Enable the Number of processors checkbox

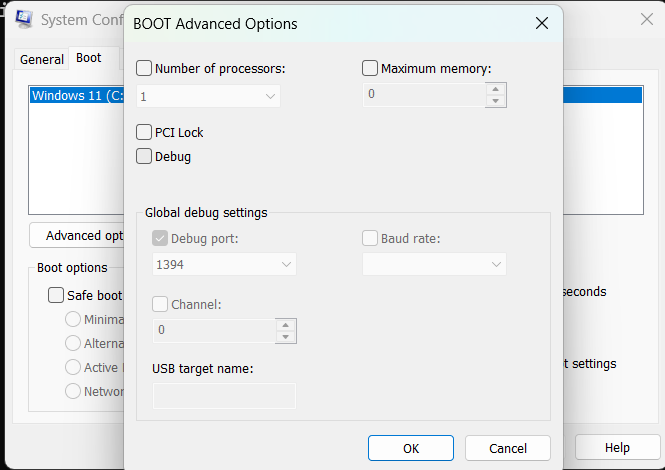click(x=144, y=68)
